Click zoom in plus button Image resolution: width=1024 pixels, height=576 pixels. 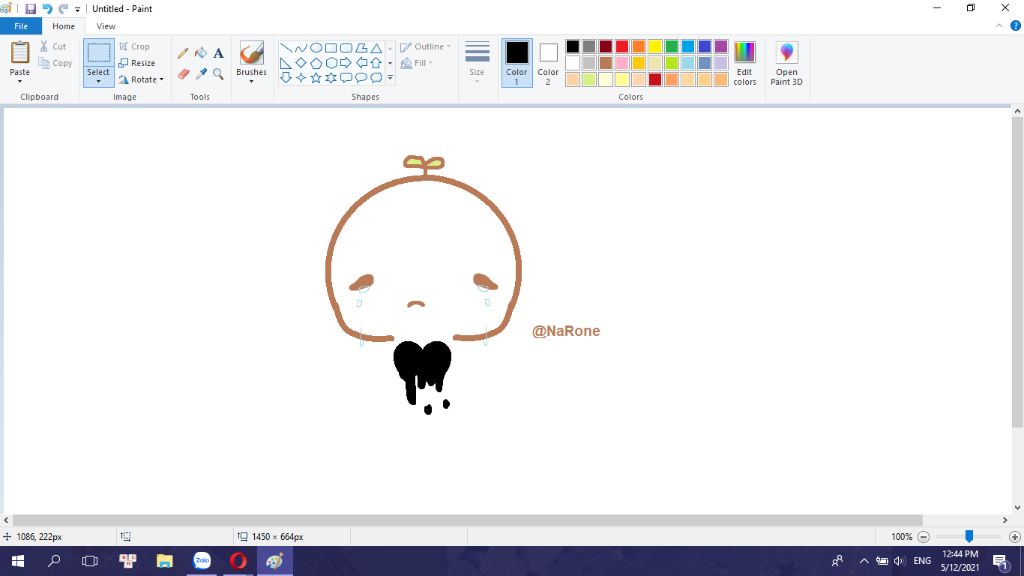1014,537
